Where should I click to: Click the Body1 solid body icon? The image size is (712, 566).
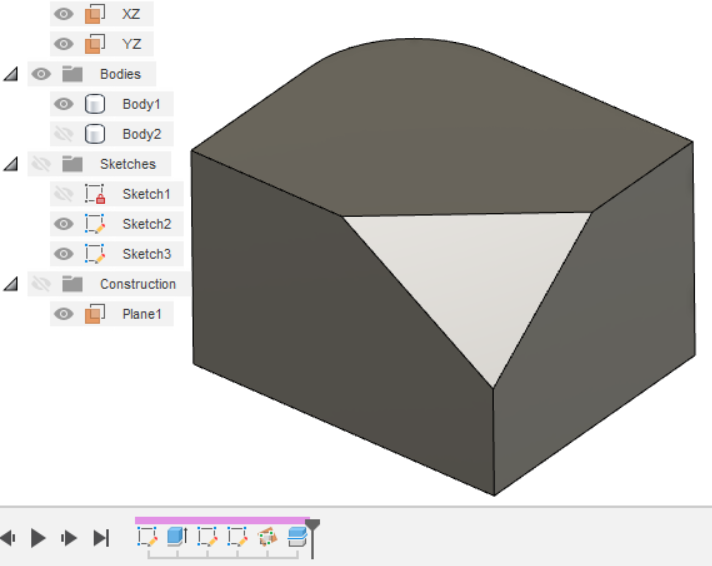[95, 104]
